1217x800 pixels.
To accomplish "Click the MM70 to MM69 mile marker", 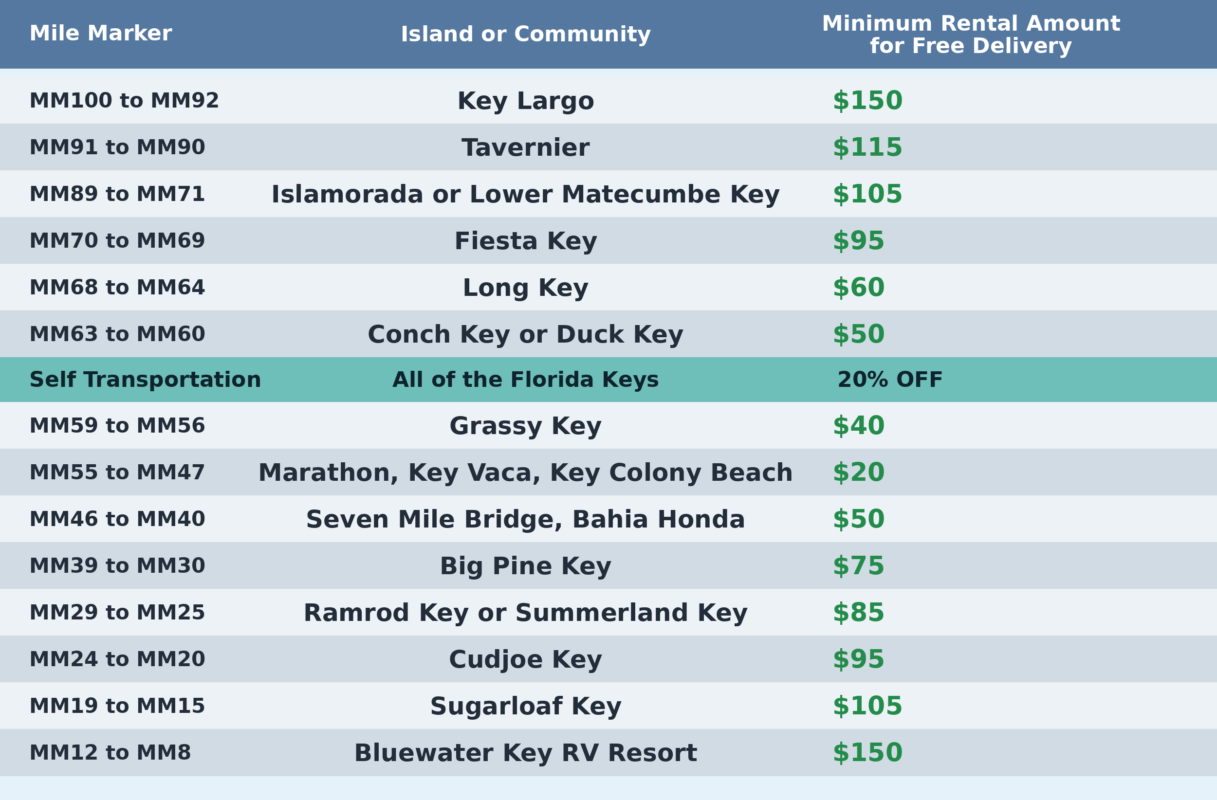I will [117, 241].
